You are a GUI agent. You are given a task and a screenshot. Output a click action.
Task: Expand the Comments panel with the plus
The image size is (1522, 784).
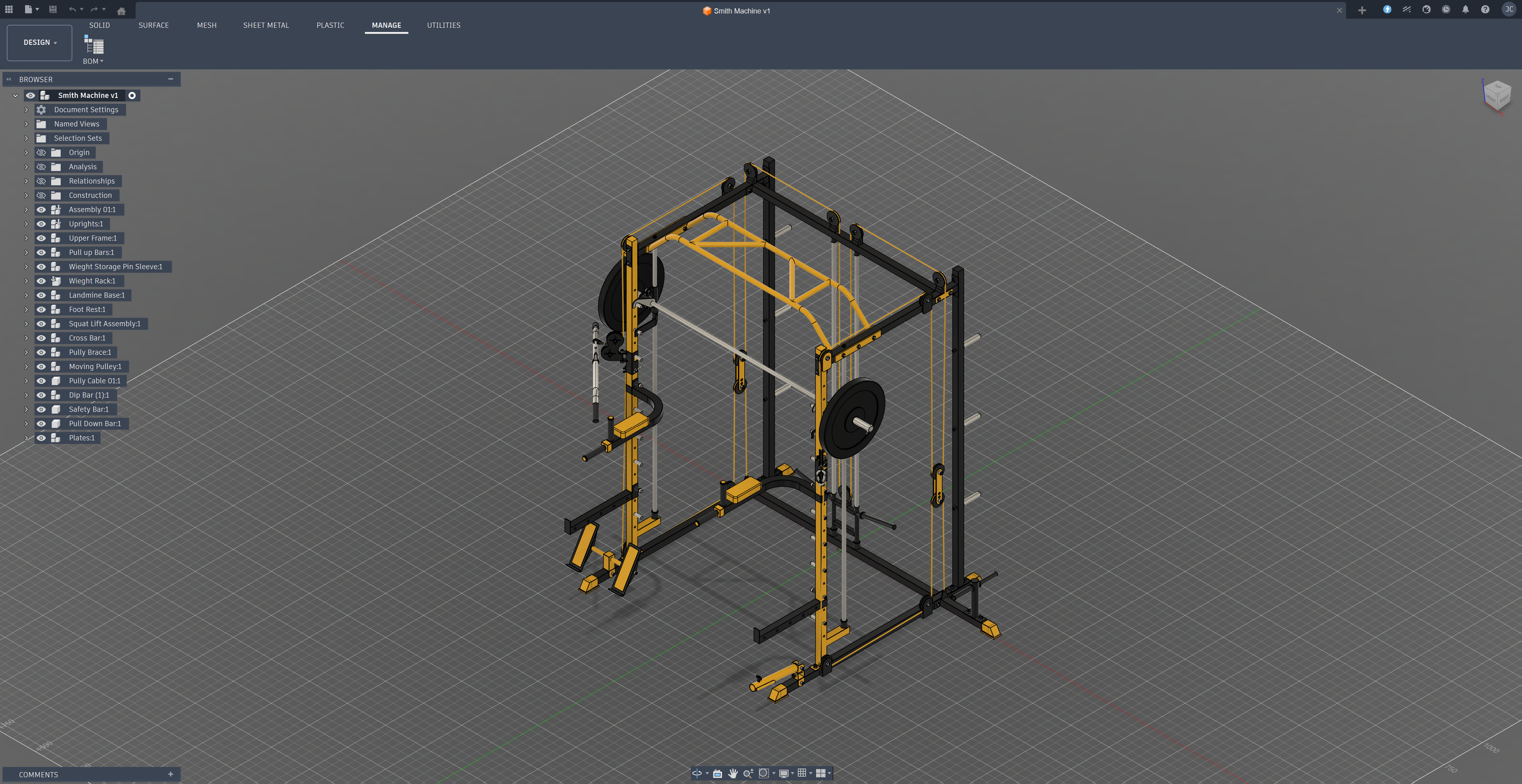(171, 774)
